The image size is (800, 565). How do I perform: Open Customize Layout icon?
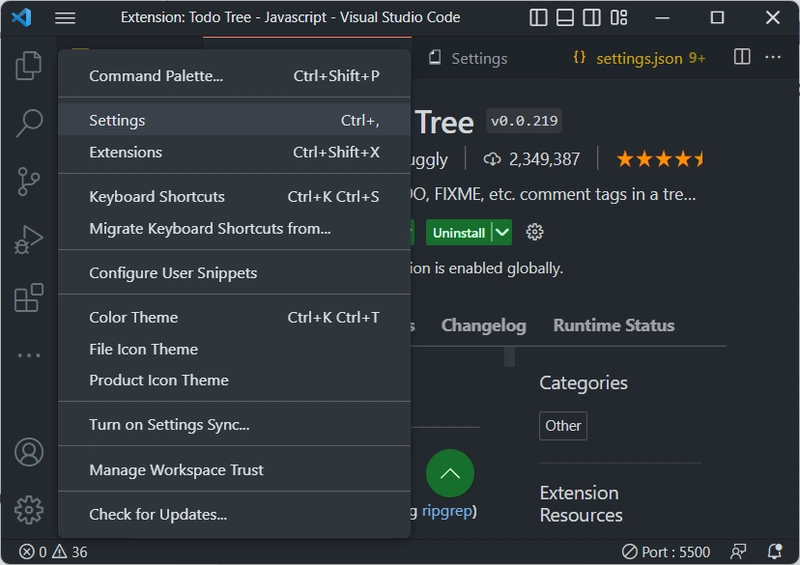click(619, 18)
